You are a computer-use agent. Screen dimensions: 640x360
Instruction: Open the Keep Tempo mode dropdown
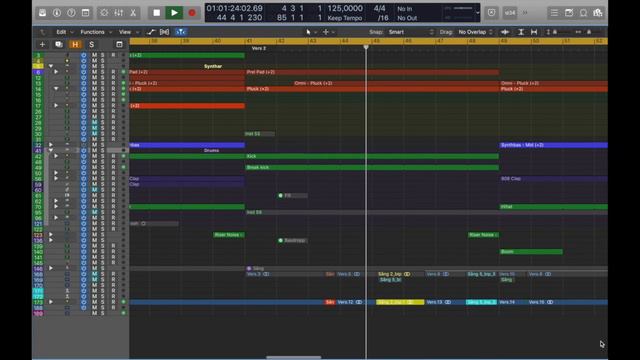(x=345, y=18)
